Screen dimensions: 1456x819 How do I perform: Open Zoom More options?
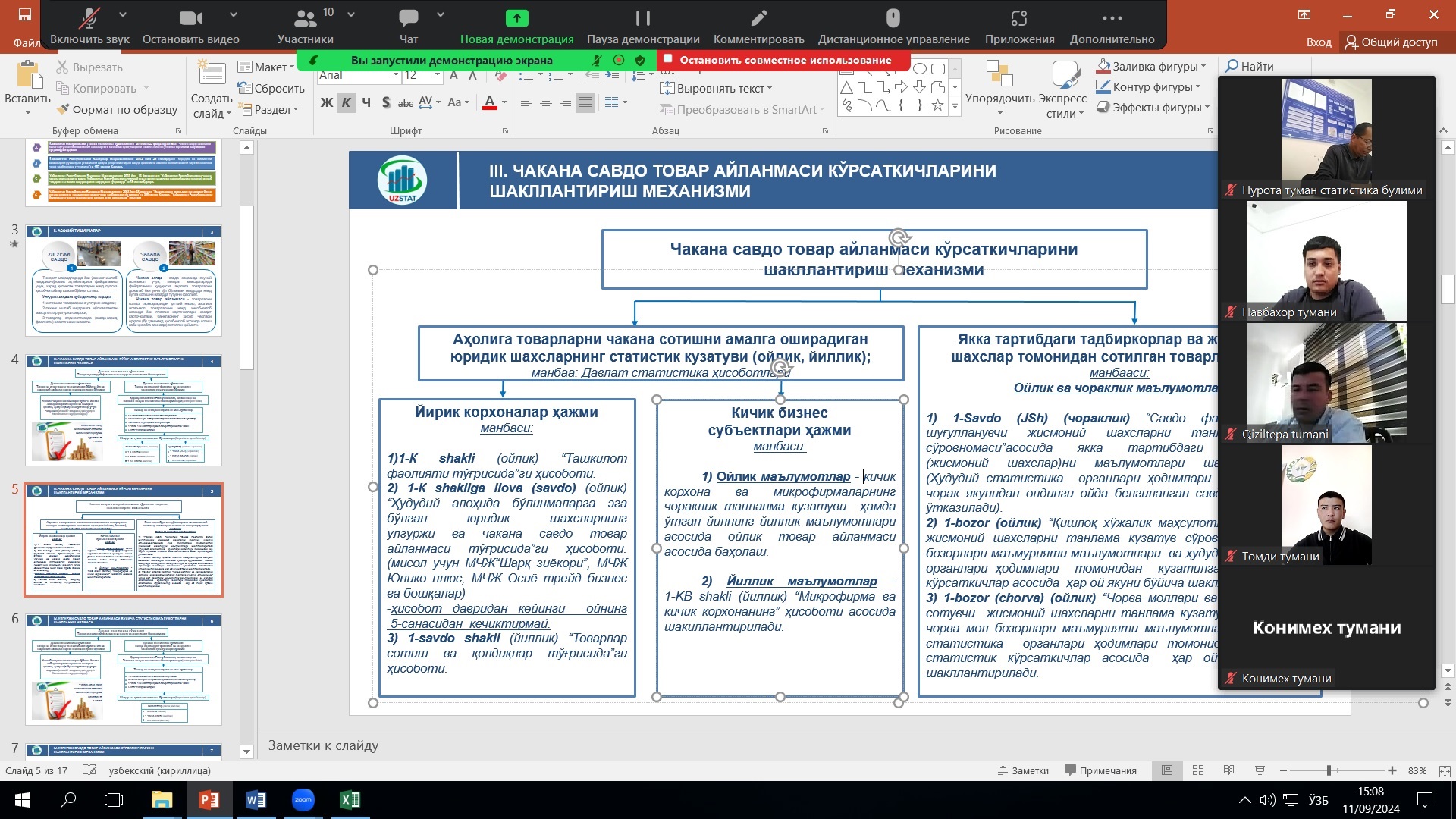pyautogui.click(x=1112, y=26)
